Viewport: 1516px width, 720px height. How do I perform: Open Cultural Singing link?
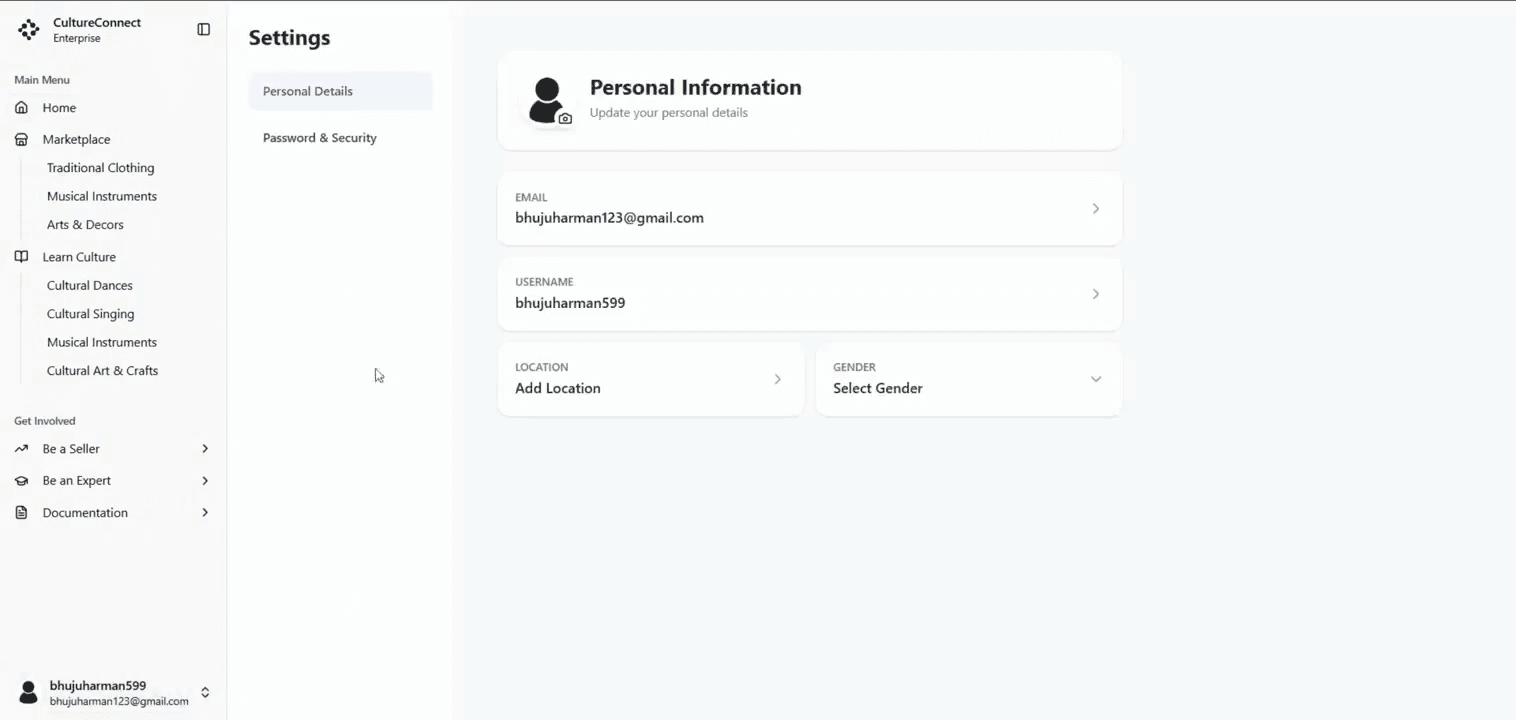coord(90,314)
